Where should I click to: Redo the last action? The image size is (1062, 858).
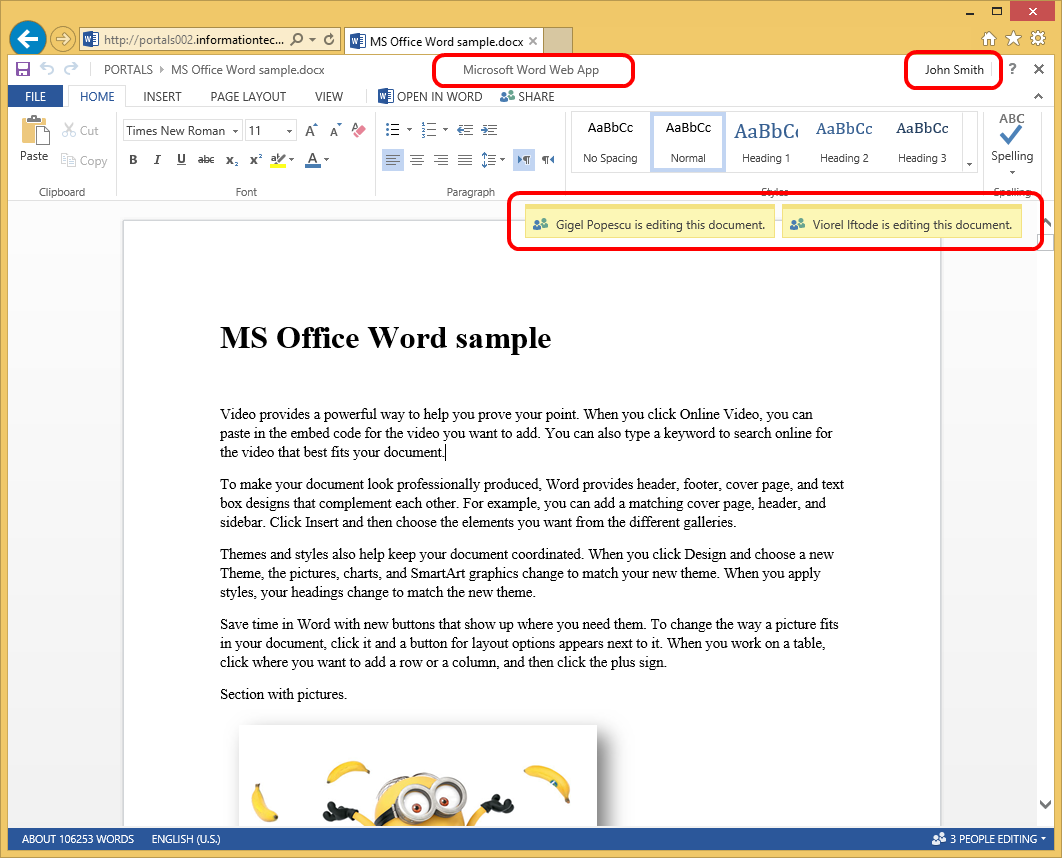(70, 68)
